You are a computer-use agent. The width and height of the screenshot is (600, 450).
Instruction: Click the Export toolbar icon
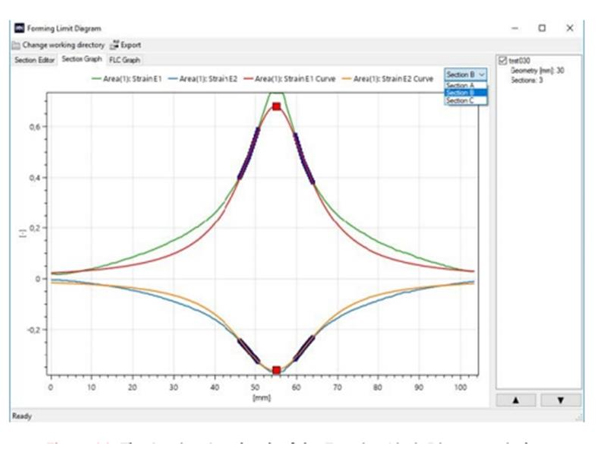click(x=115, y=45)
